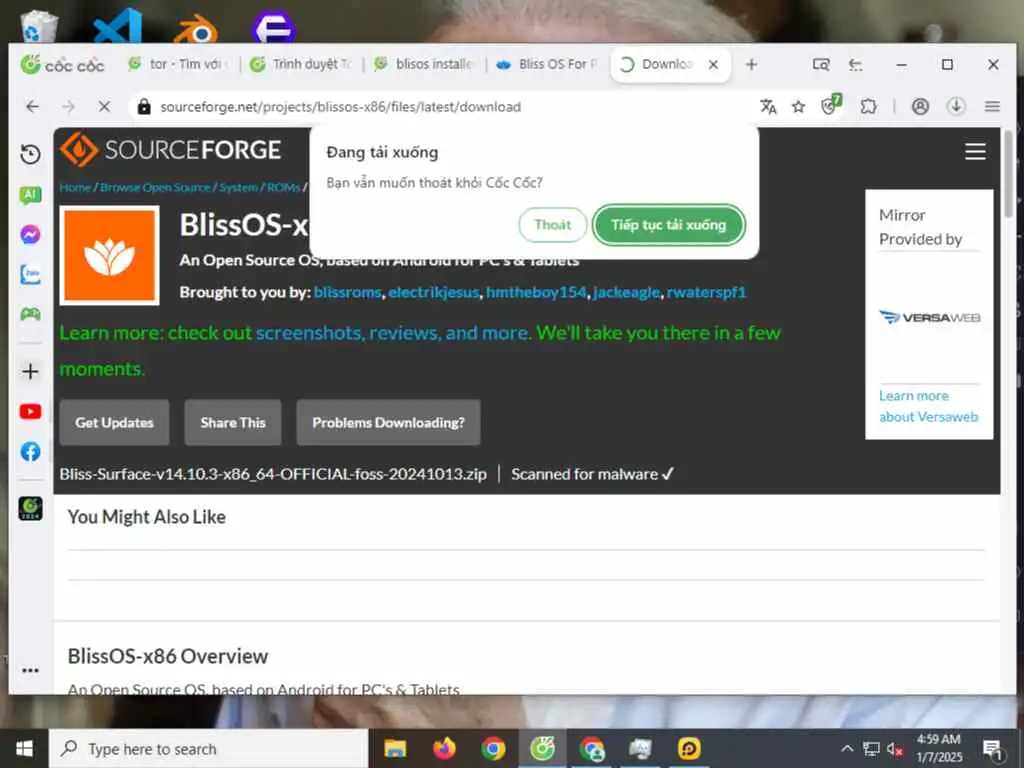Open the rwaterspf1 author link

706,292
